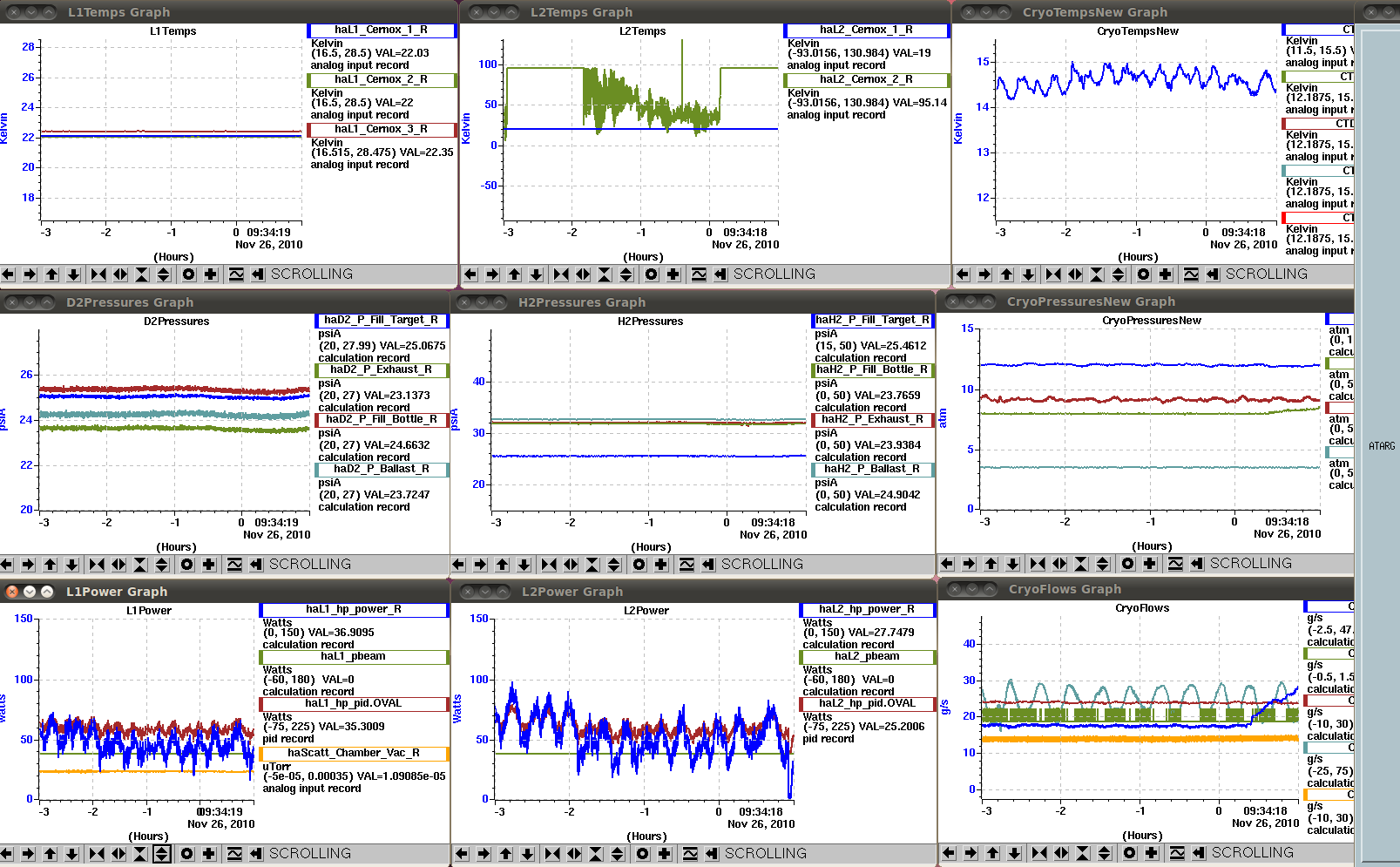Viewport: 1400px width, 867px height.
Task: Select the haL2_pbeam legend entry
Action: point(868,658)
